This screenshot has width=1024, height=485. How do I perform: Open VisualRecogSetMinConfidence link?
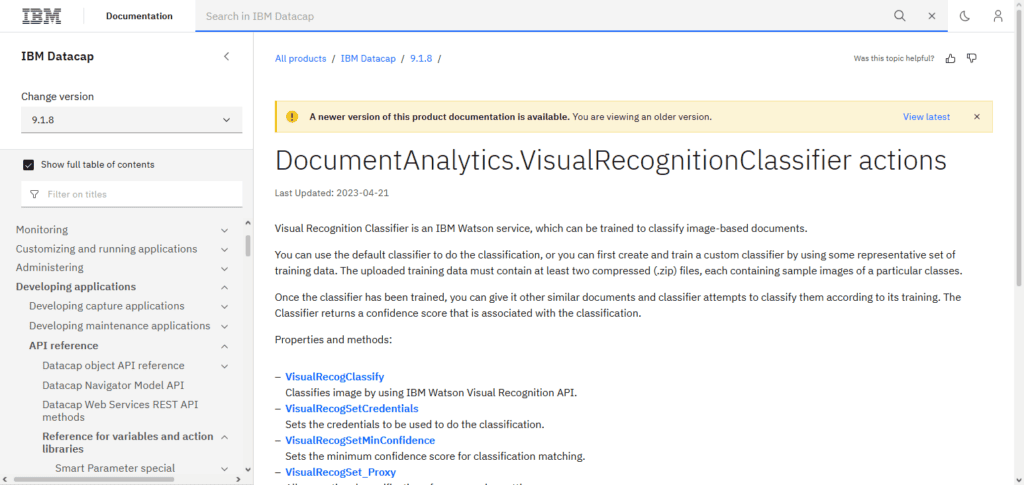360,440
